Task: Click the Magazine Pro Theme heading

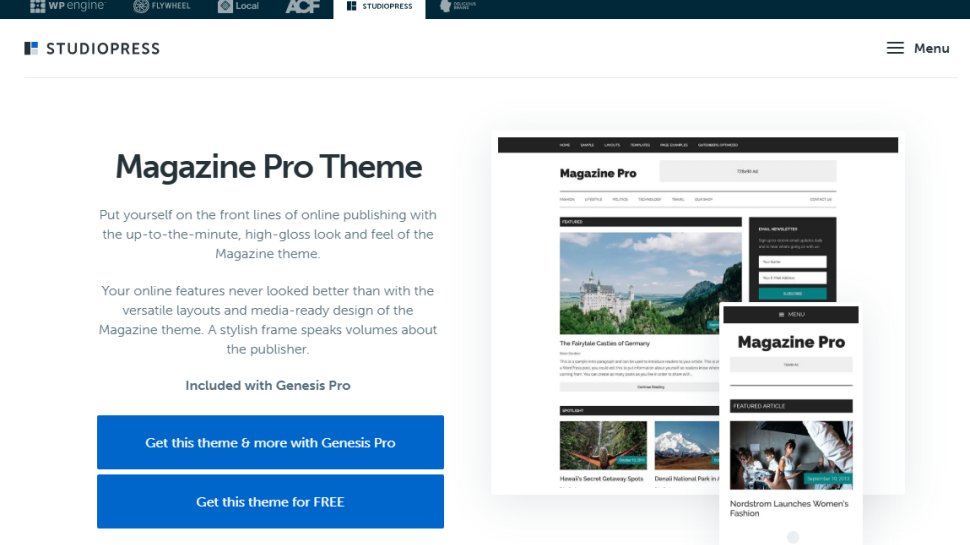Action: [x=268, y=166]
